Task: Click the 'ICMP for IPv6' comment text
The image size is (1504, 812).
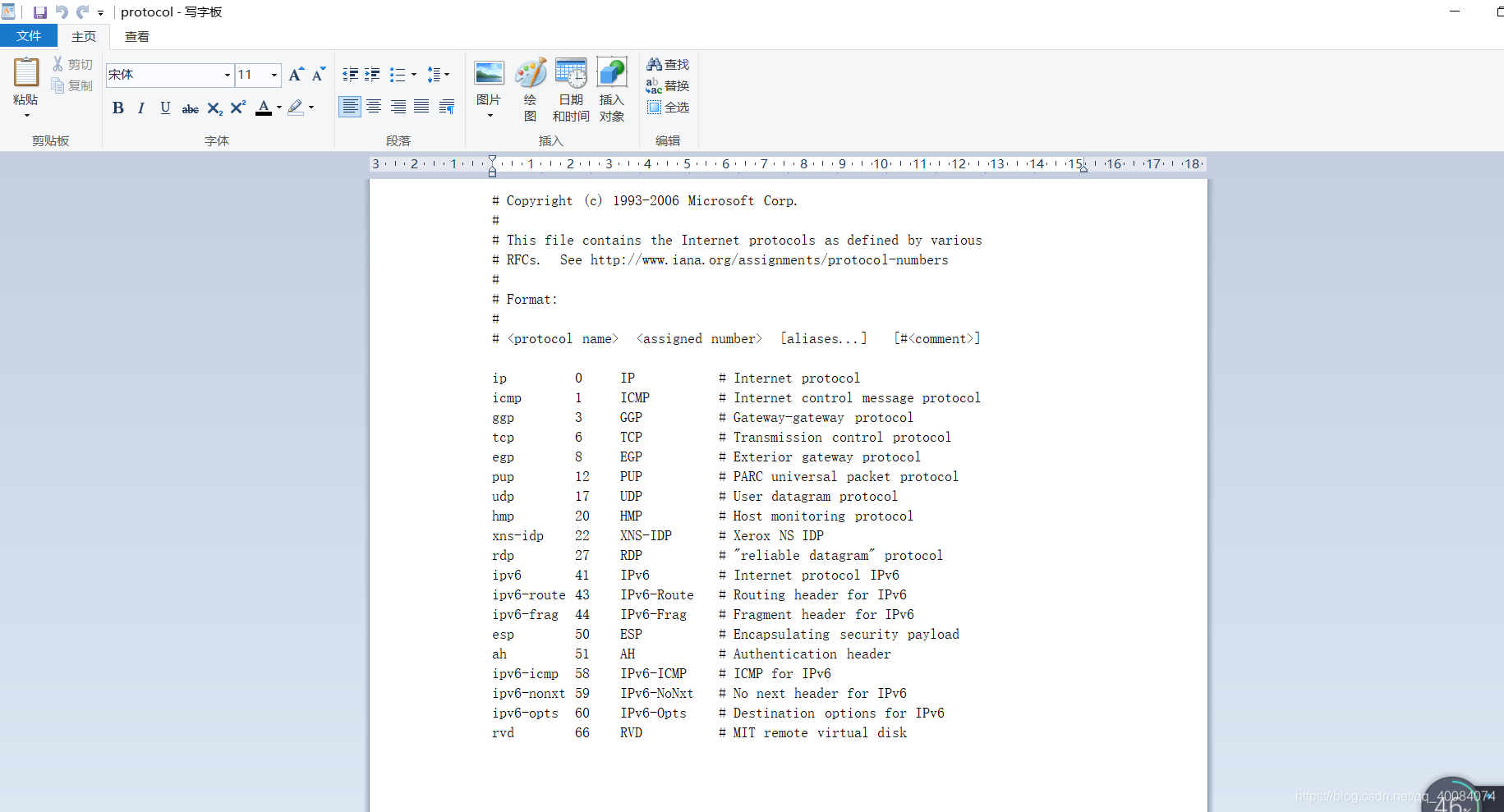Action: [x=782, y=674]
